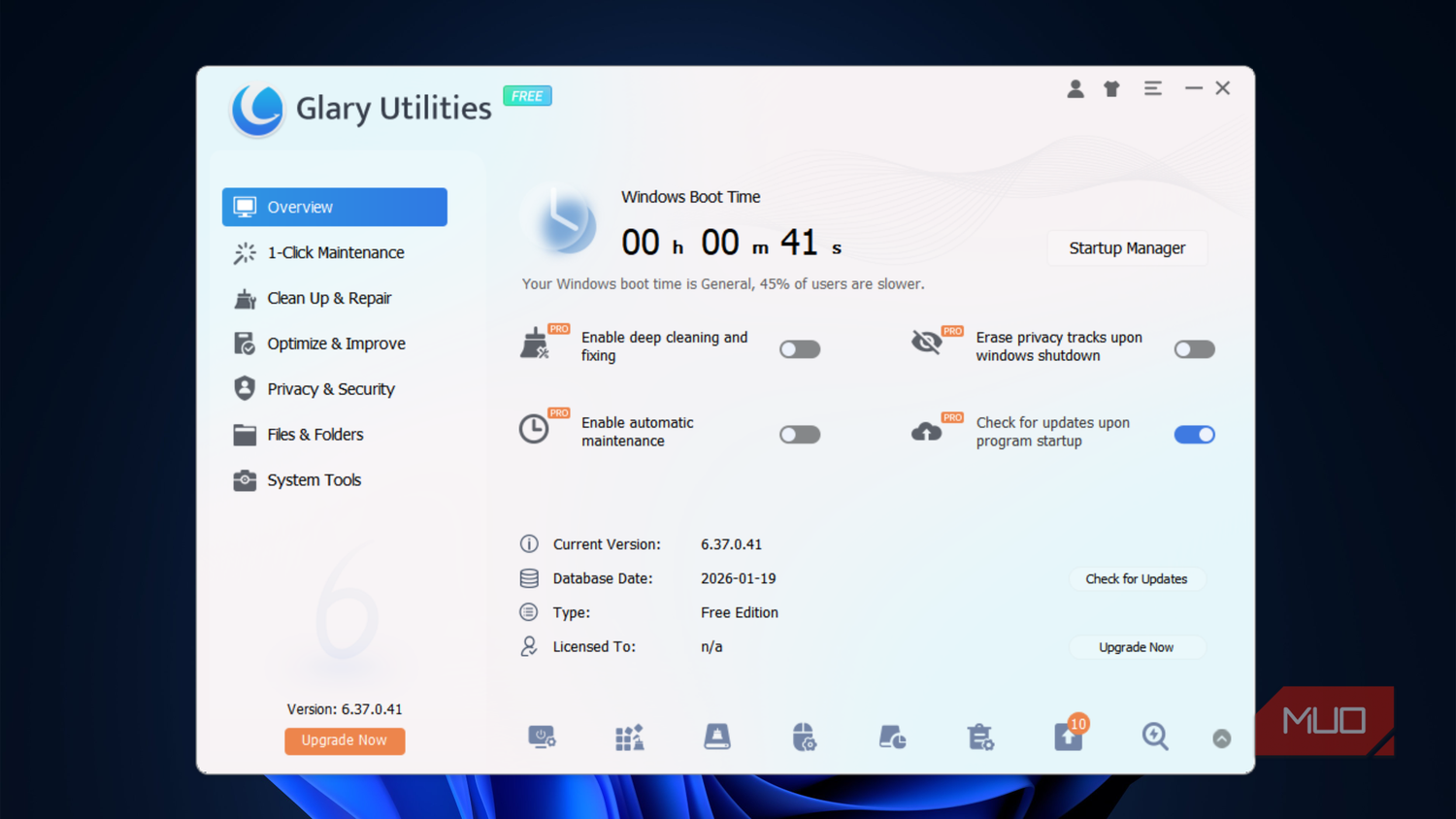The image size is (1456, 819).
Task: Click the Windows Boot Time clock icon
Action: [x=560, y=220]
